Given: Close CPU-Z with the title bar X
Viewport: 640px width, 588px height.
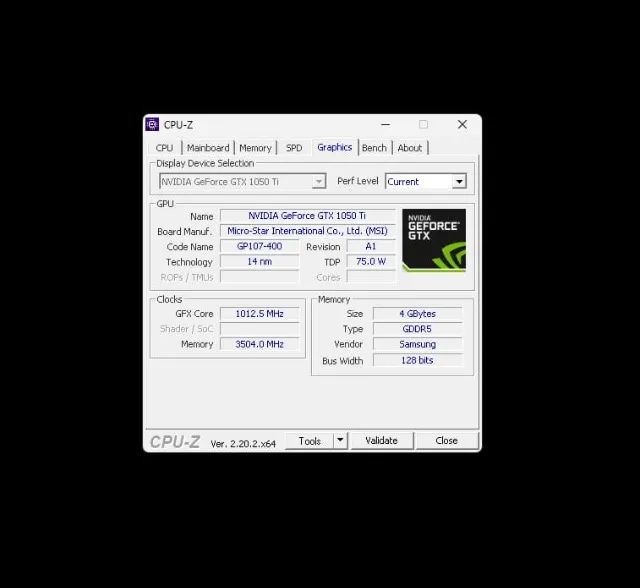Looking at the screenshot, I should [462, 124].
